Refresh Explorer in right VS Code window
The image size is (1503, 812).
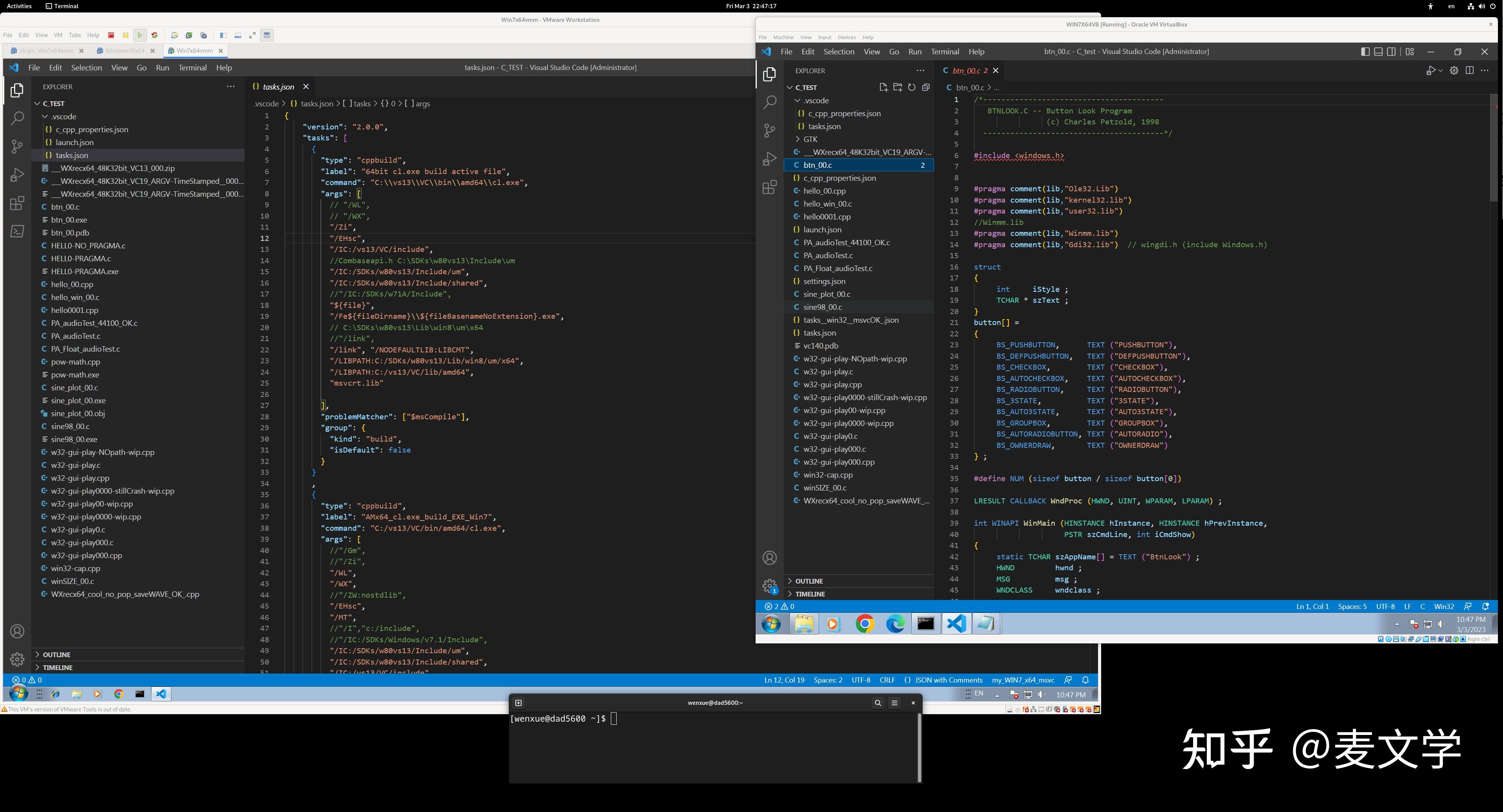point(911,88)
